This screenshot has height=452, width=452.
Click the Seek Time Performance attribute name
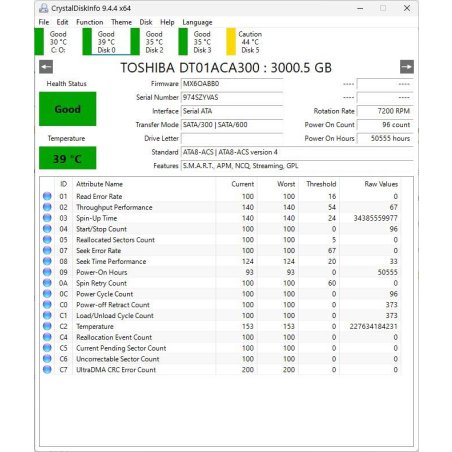pyautogui.click(x=111, y=261)
